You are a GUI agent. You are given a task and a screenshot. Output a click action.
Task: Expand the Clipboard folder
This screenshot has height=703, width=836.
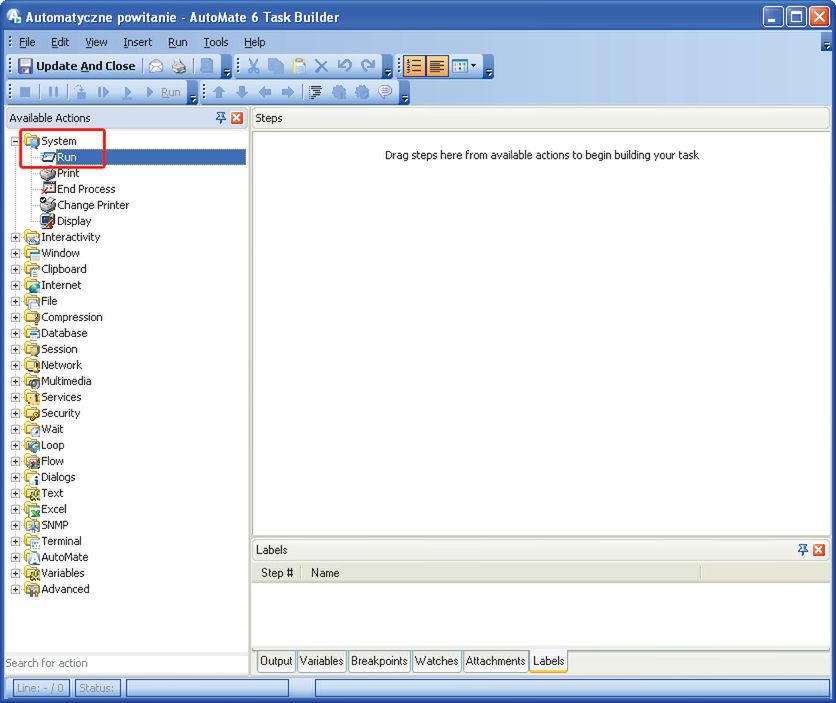[15, 269]
